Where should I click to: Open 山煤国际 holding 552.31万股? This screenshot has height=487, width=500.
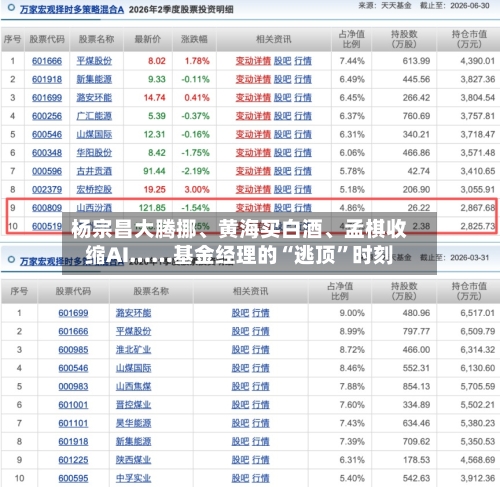coord(133,368)
